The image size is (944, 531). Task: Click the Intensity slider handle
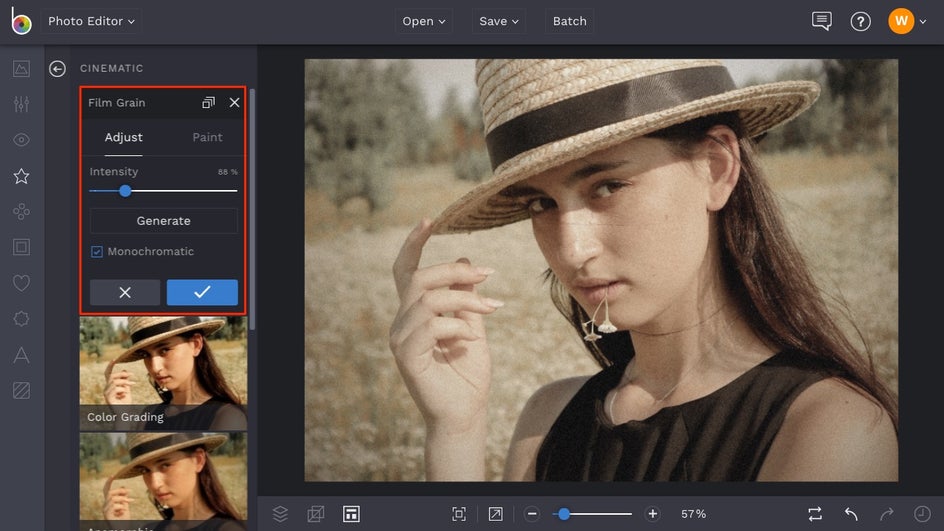[125, 191]
